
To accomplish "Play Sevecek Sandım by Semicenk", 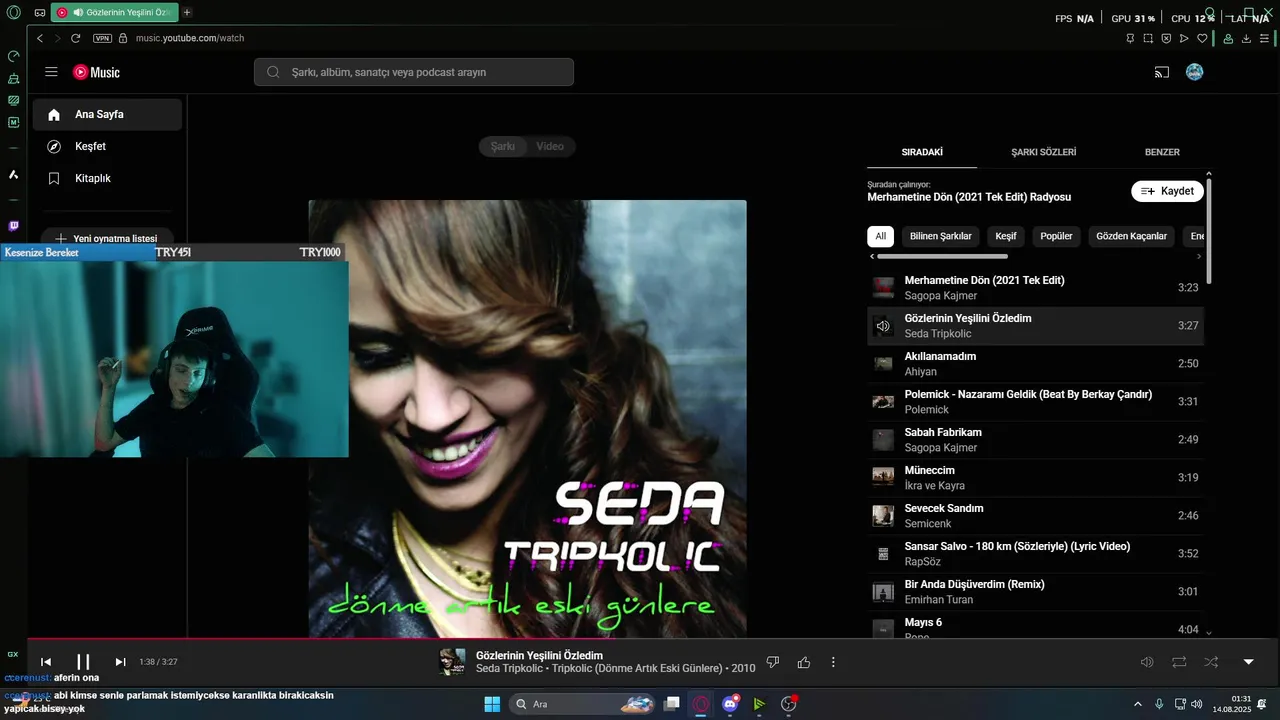I will (1035, 515).
